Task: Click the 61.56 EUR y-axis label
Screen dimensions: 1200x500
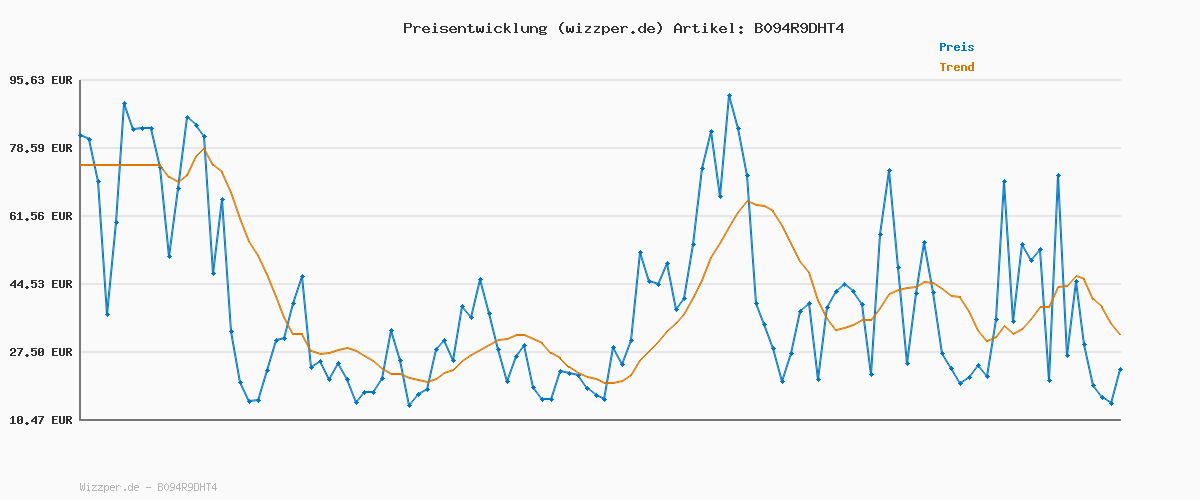Action: click(41, 216)
